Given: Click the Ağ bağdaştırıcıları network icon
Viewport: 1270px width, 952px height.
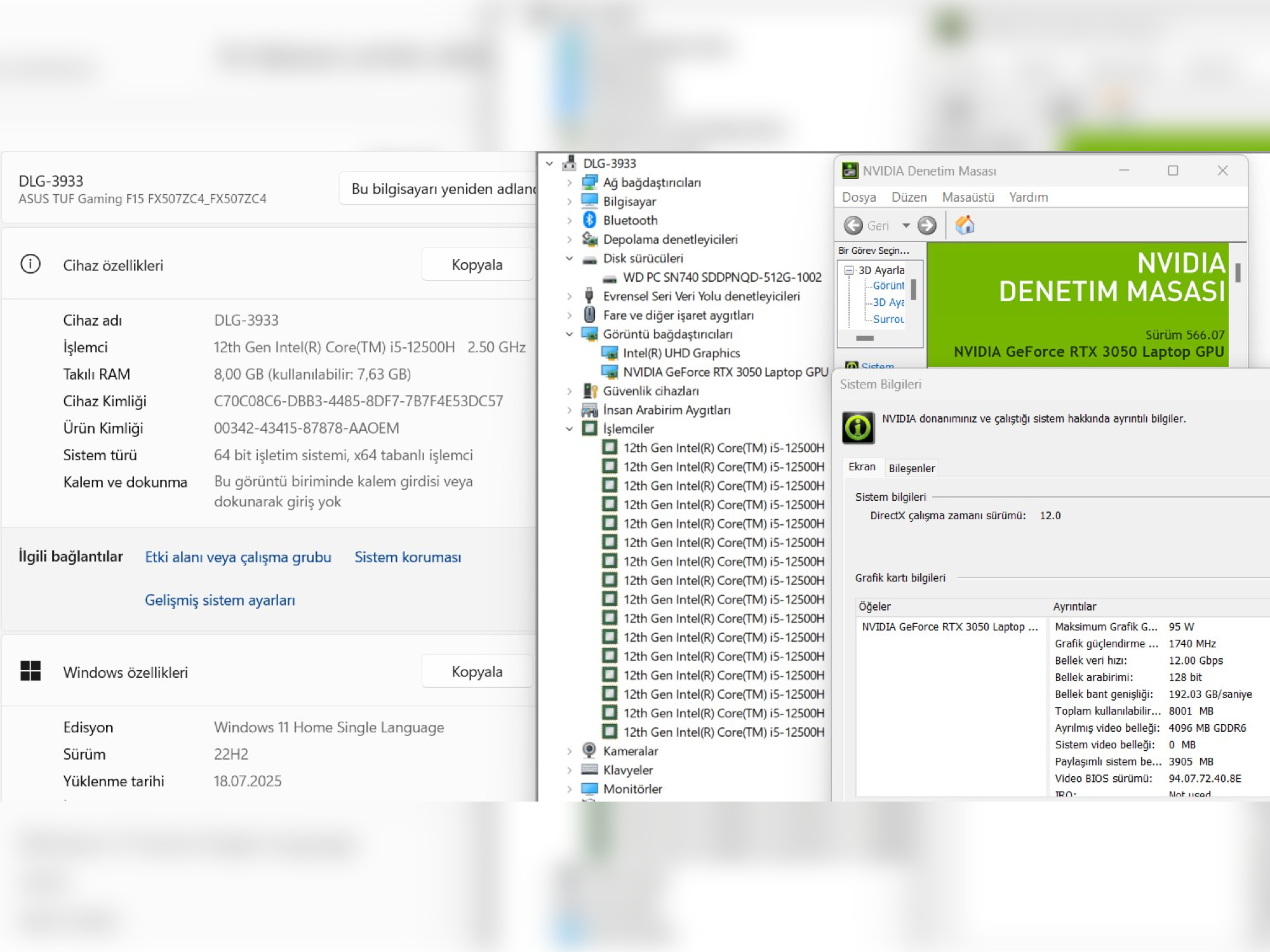Looking at the screenshot, I should pos(589,182).
